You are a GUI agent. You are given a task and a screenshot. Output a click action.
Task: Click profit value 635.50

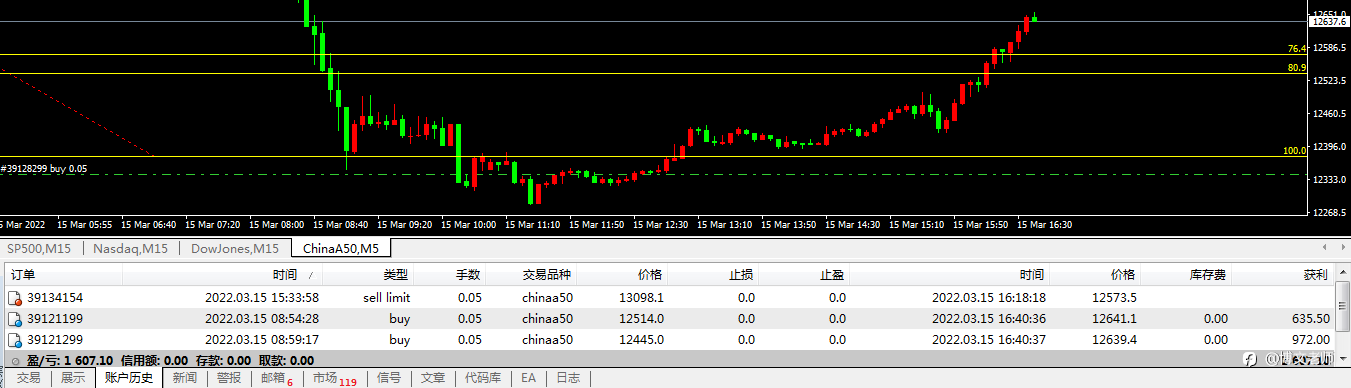pyautogui.click(x=1310, y=320)
